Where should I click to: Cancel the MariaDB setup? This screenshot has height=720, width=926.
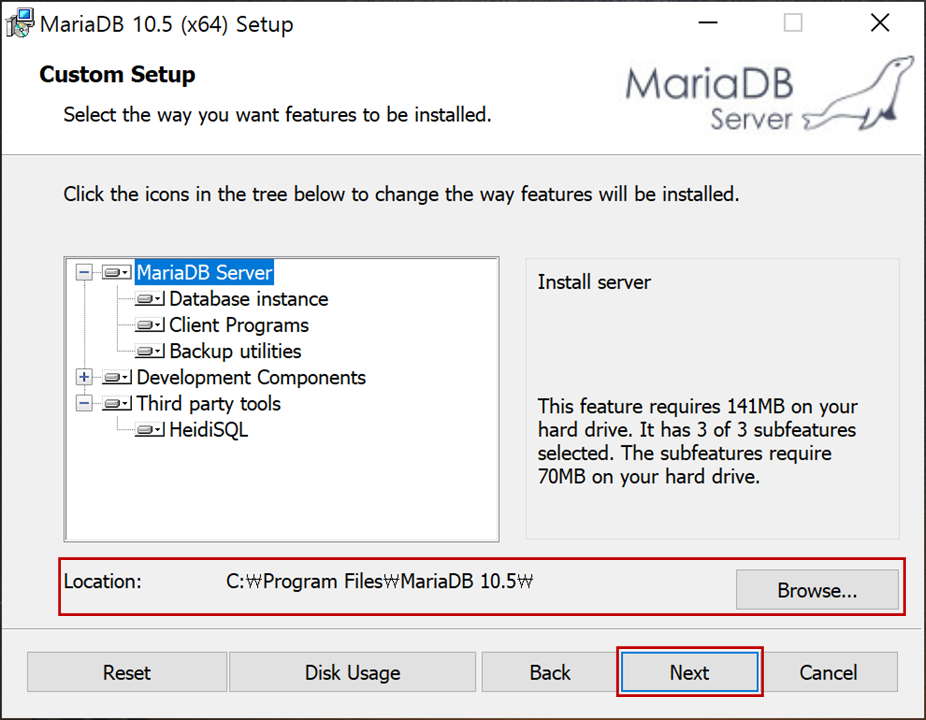point(828,672)
